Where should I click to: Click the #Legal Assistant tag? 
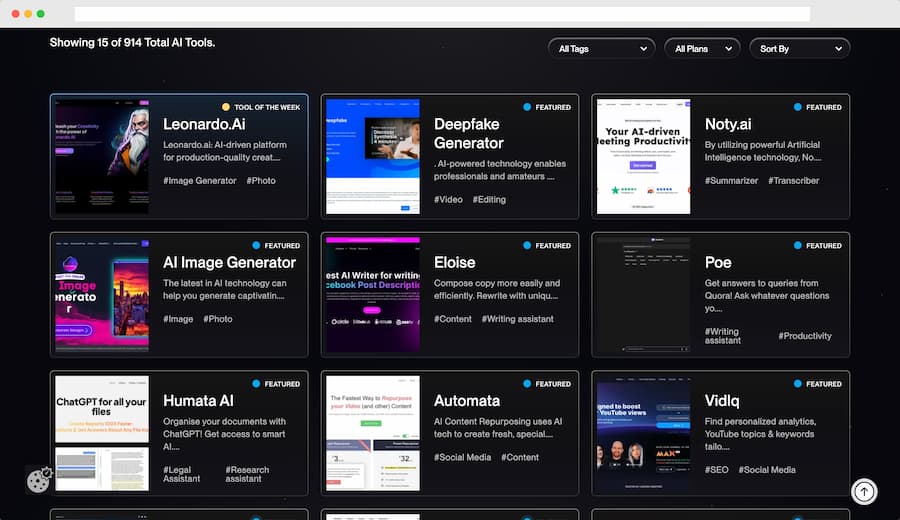tap(181, 474)
